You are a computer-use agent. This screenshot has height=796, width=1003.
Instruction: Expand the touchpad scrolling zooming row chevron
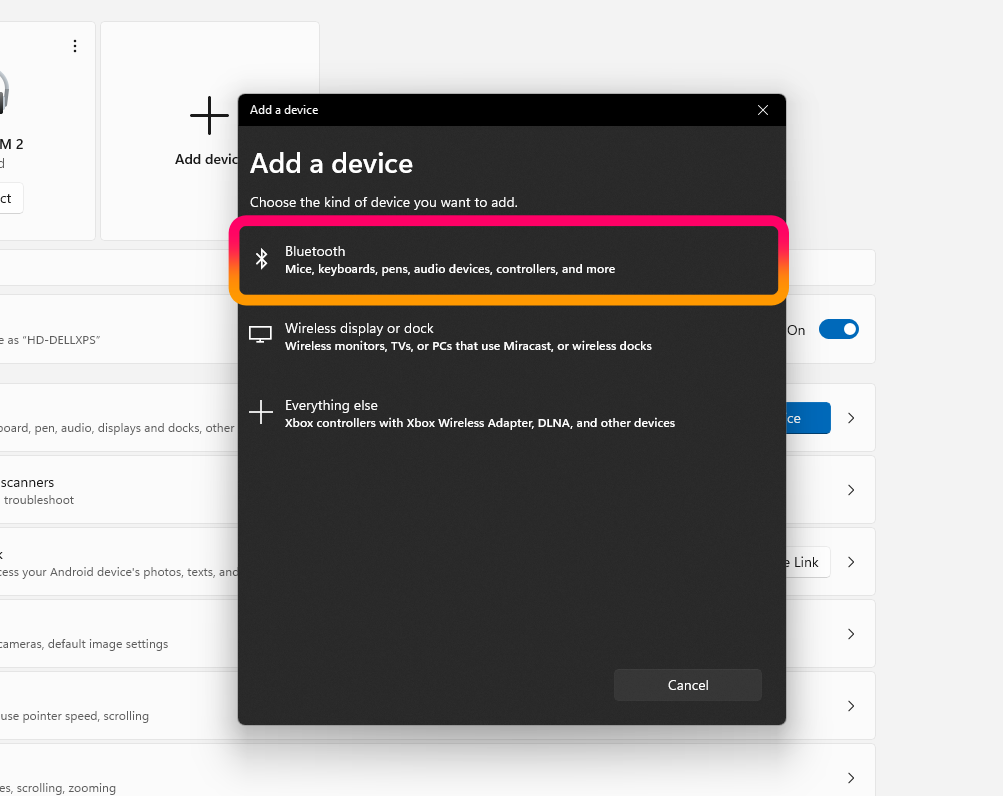[x=851, y=778]
